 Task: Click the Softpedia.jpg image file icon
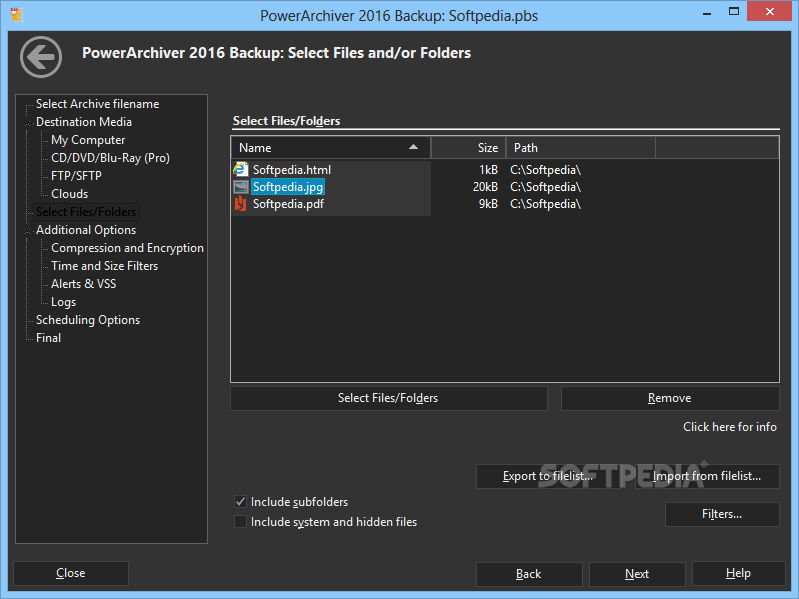click(x=241, y=187)
